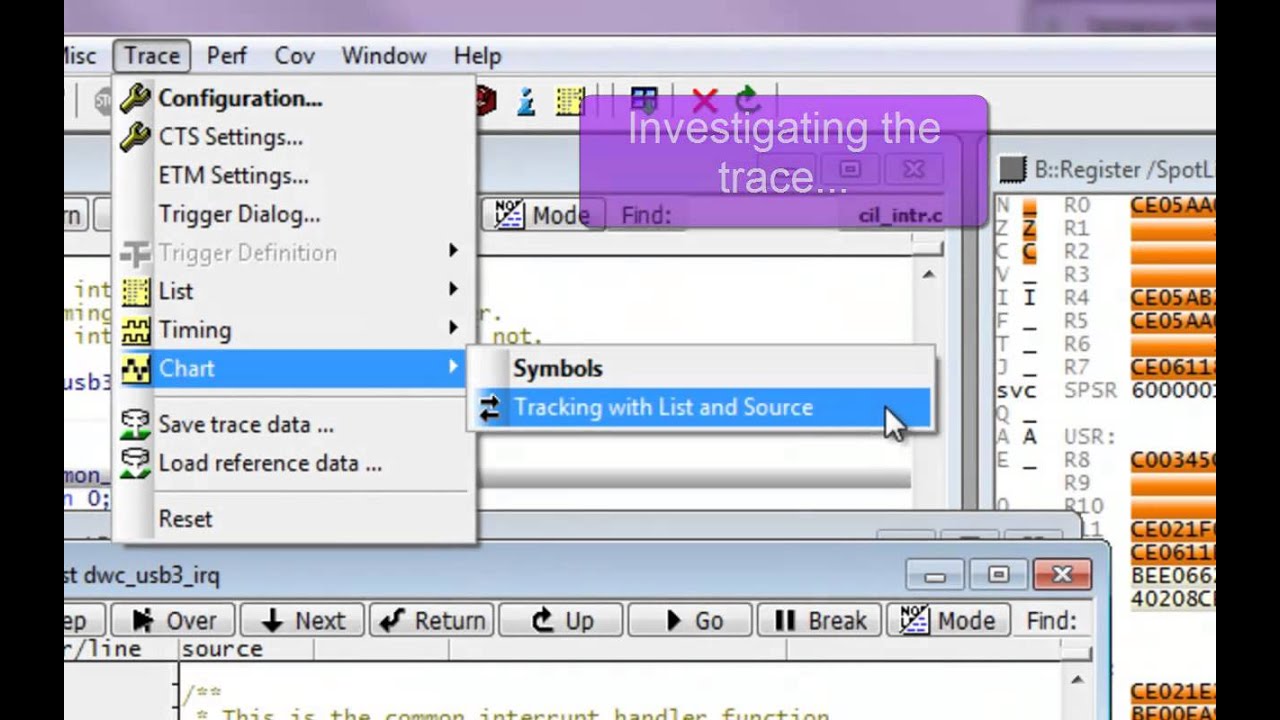The width and height of the screenshot is (1280, 720).
Task: Click the wrench icon beside Configuration
Action: pyautogui.click(x=135, y=98)
